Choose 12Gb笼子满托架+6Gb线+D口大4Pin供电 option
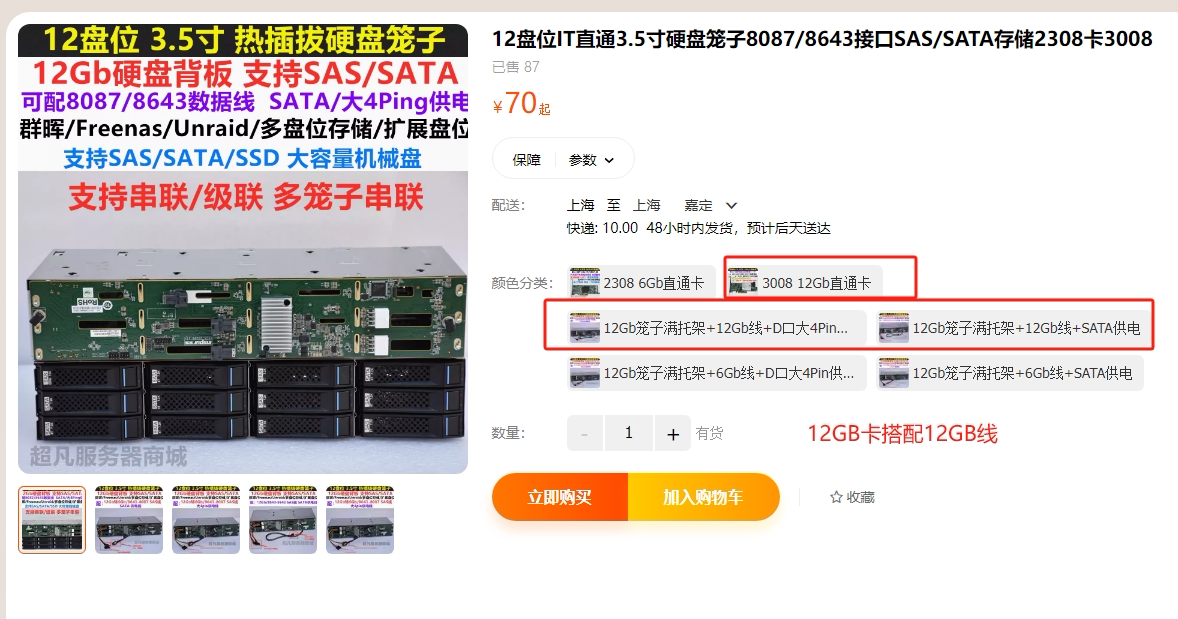1178x619 pixels. (x=717, y=373)
